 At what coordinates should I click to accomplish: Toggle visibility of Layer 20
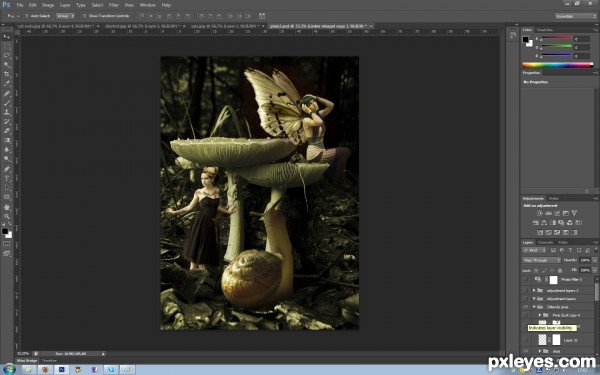click(526, 339)
